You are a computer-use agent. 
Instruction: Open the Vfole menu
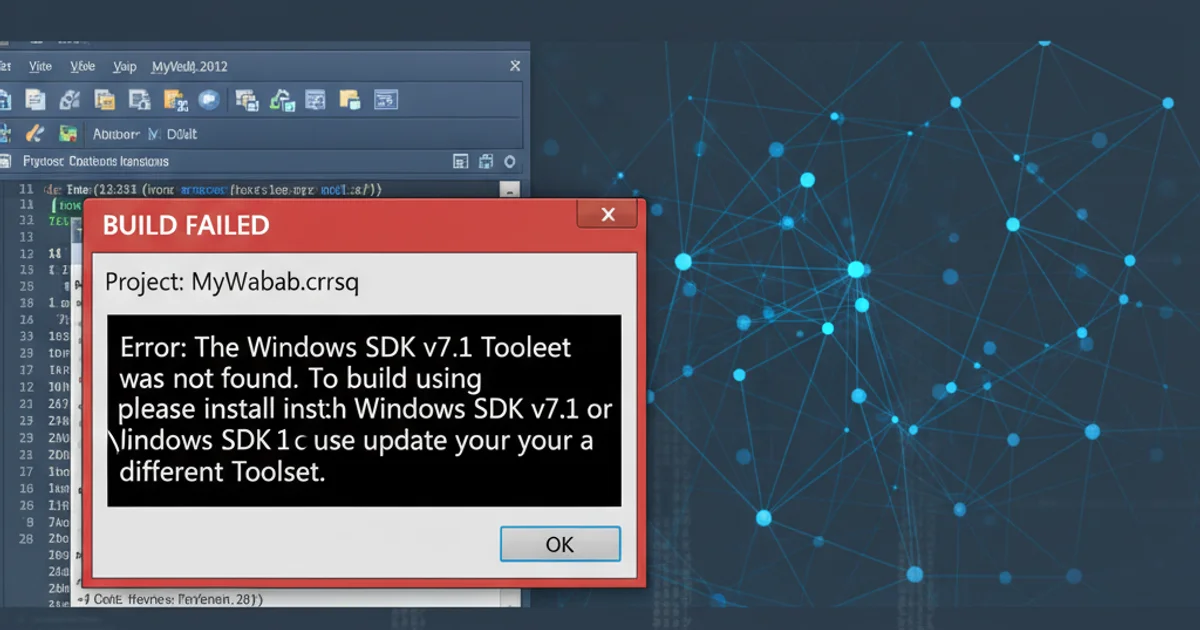pyautogui.click(x=83, y=67)
